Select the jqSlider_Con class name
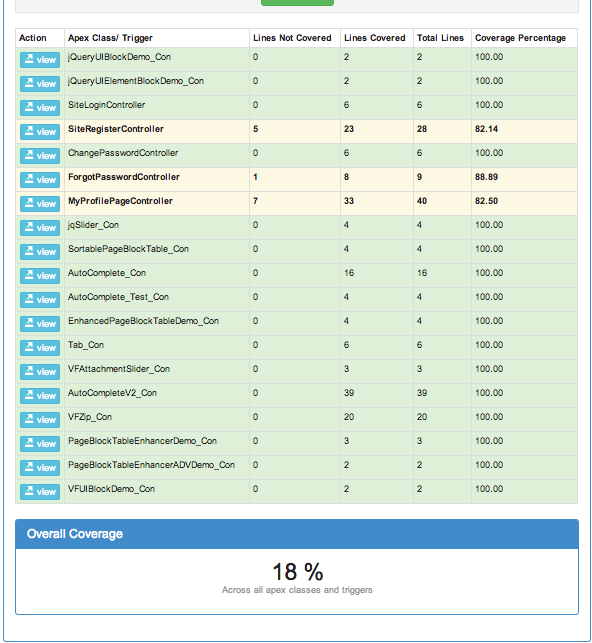 [93, 225]
